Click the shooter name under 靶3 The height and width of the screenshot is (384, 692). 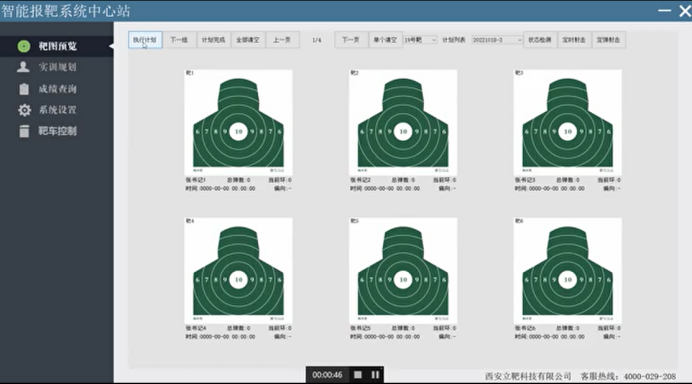(x=525, y=180)
